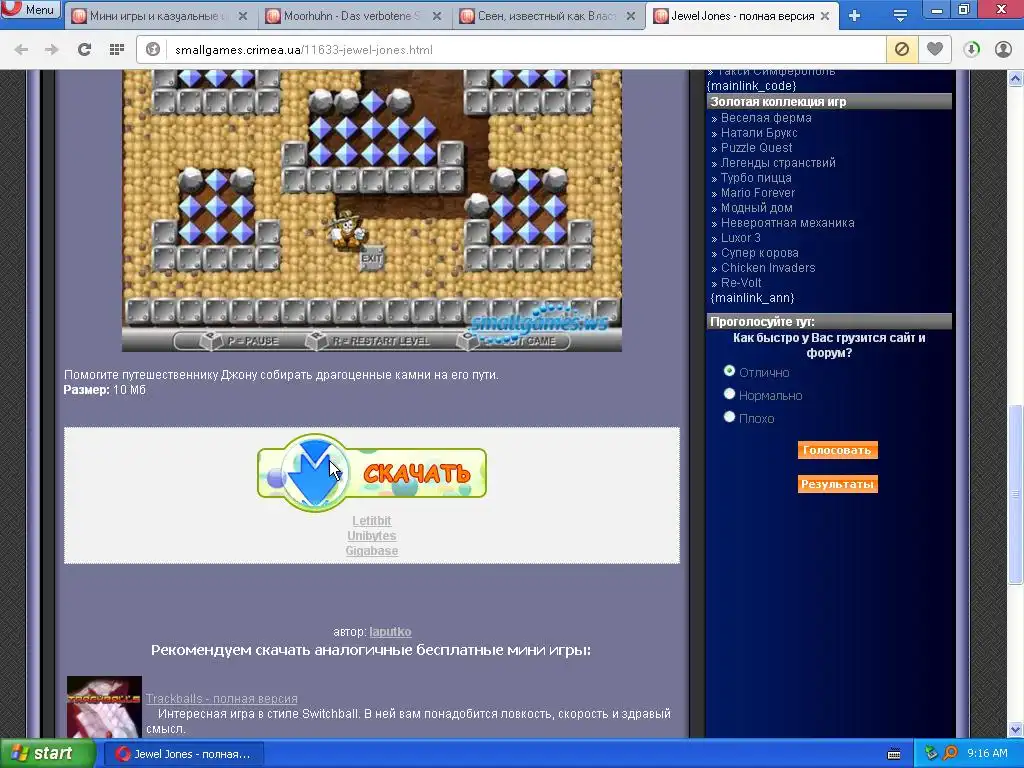Screen dimensions: 1024x768
Task: Click the СКАЧАТЬ download button
Action: click(x=372, y=473)
